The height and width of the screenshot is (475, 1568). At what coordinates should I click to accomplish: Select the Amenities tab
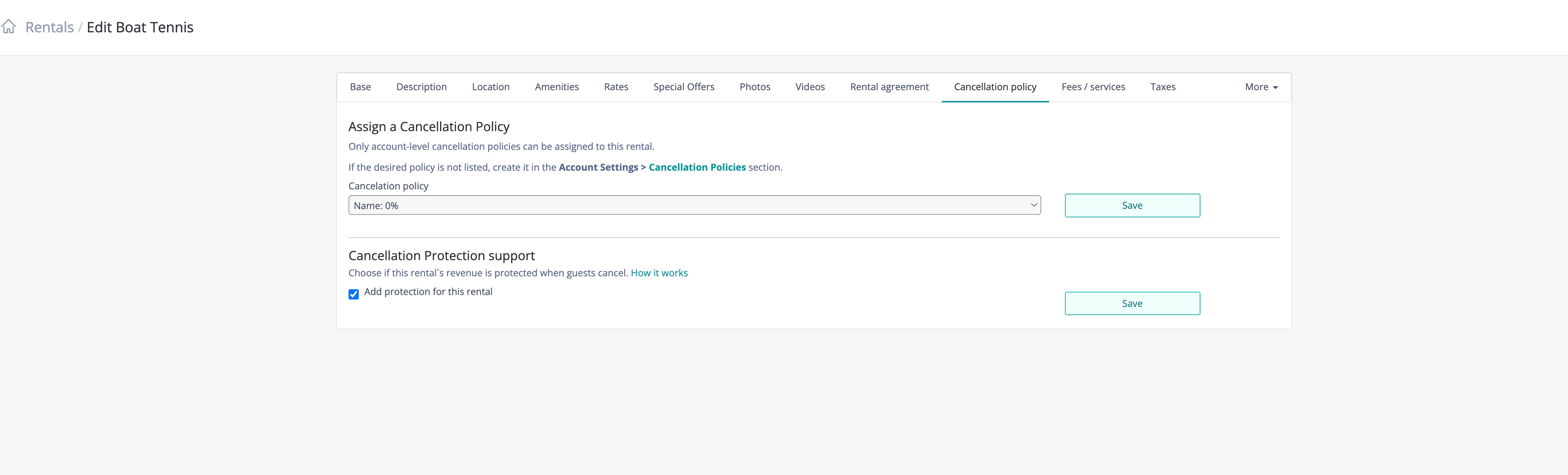[556, 87]
